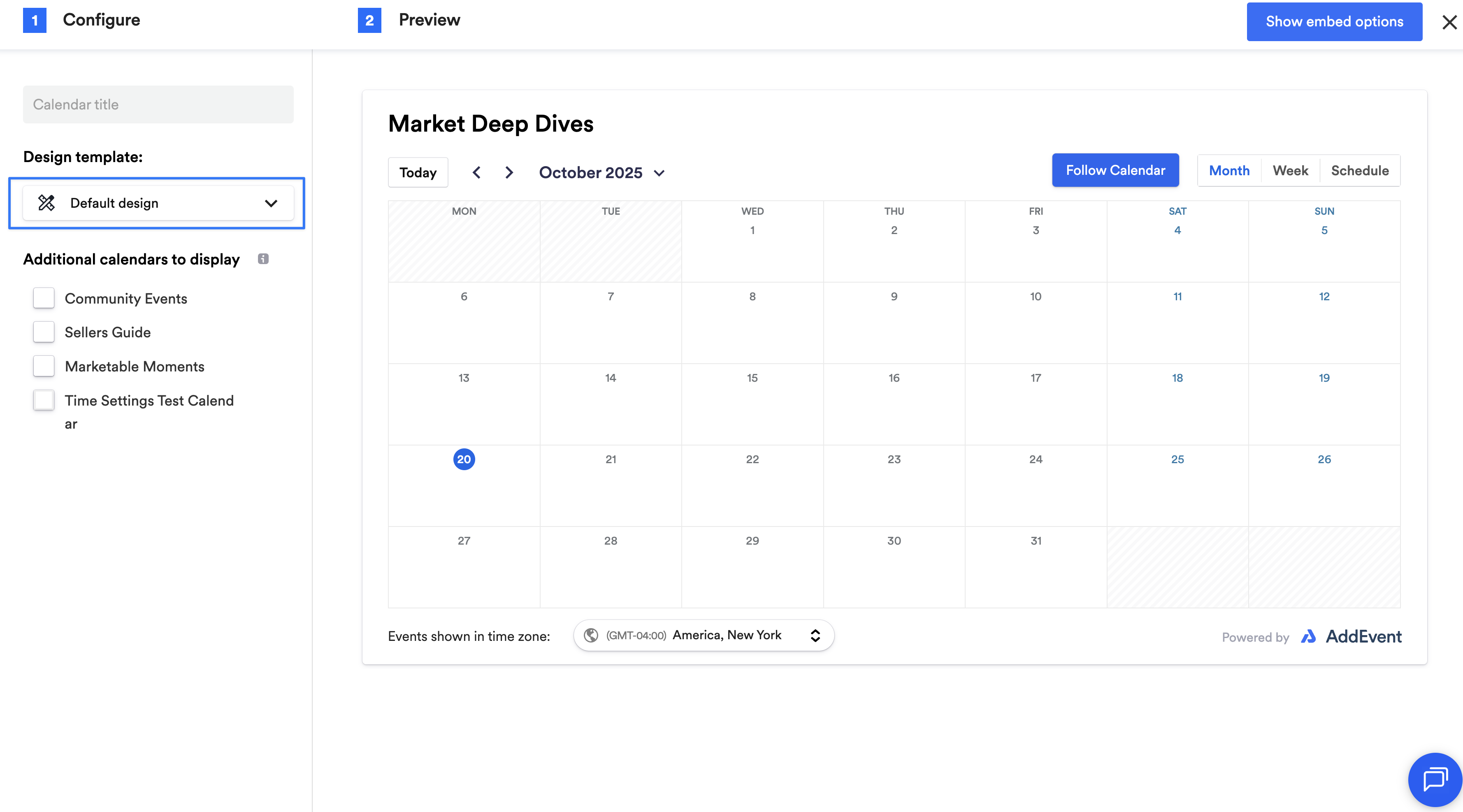
Task: Tick the Marketable Moments checkbox
Action: point(44,366)
